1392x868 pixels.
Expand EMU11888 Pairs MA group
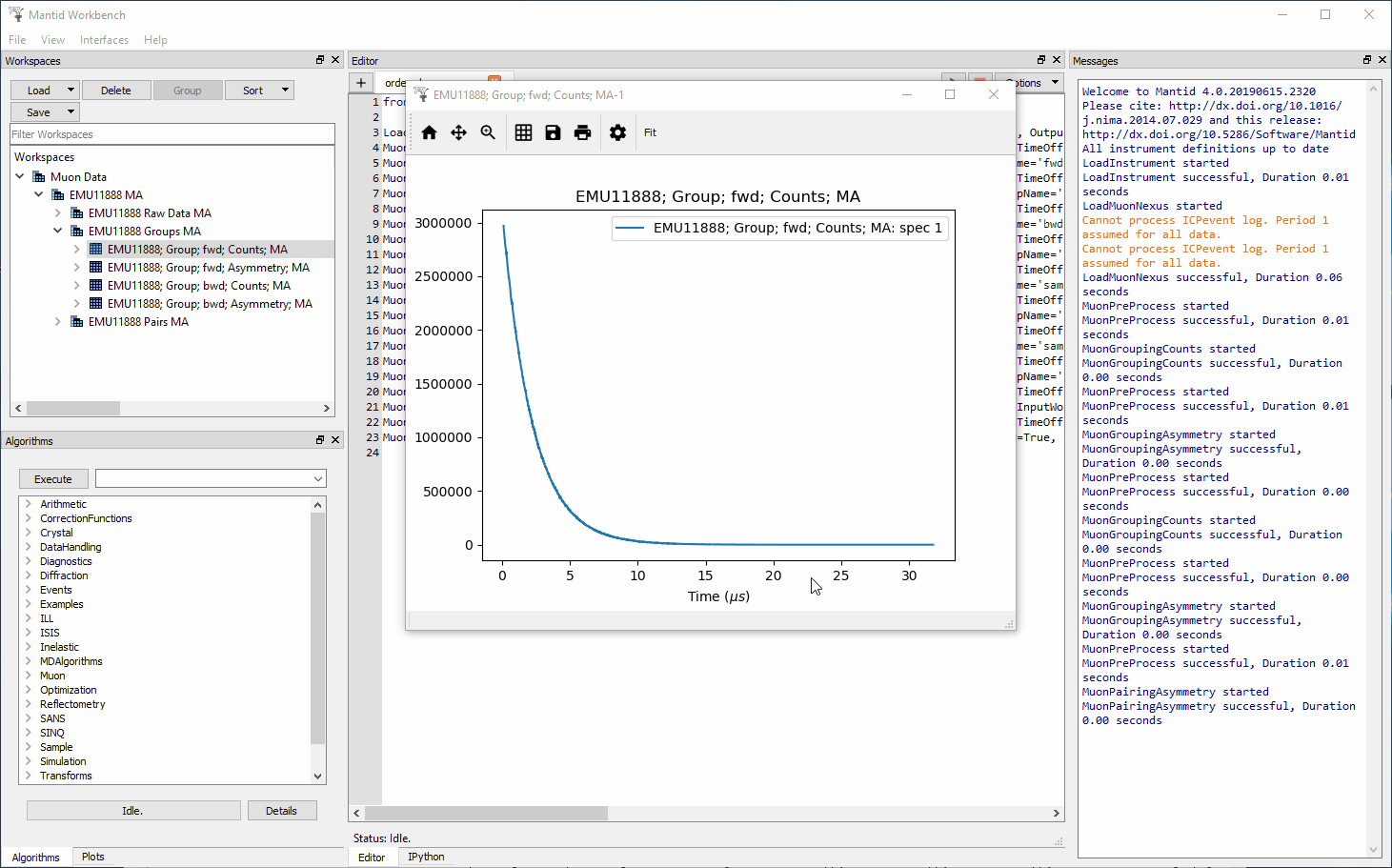click(x=58, y=322)
